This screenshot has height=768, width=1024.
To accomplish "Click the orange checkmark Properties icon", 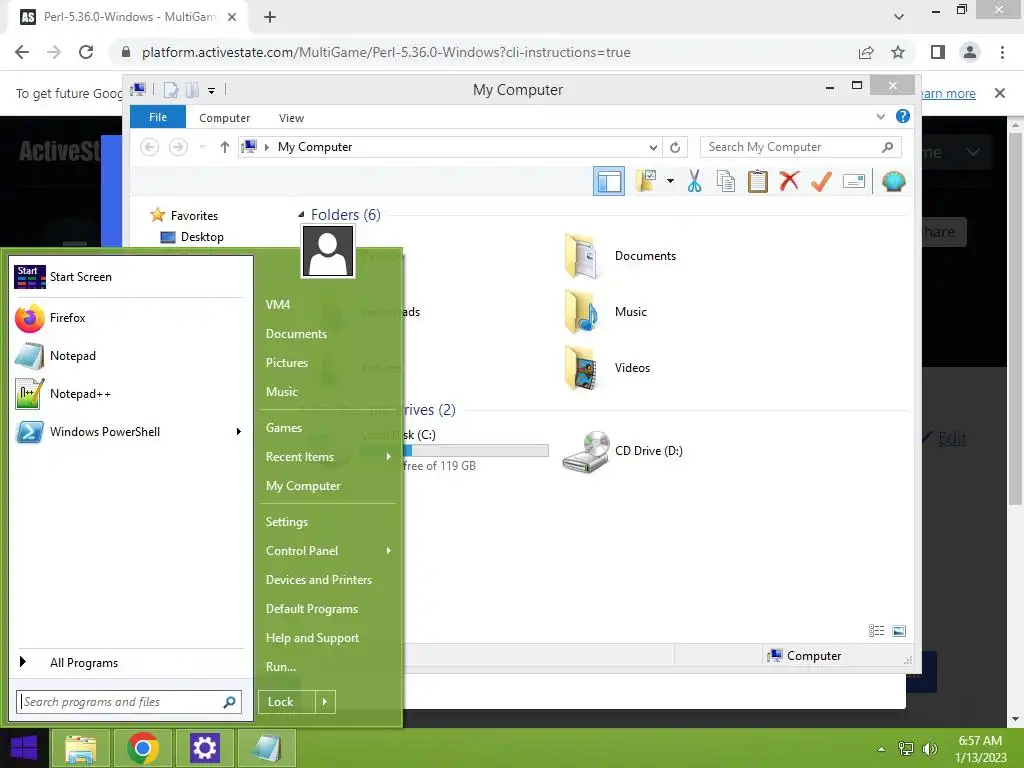I will [x=821, y=181].
